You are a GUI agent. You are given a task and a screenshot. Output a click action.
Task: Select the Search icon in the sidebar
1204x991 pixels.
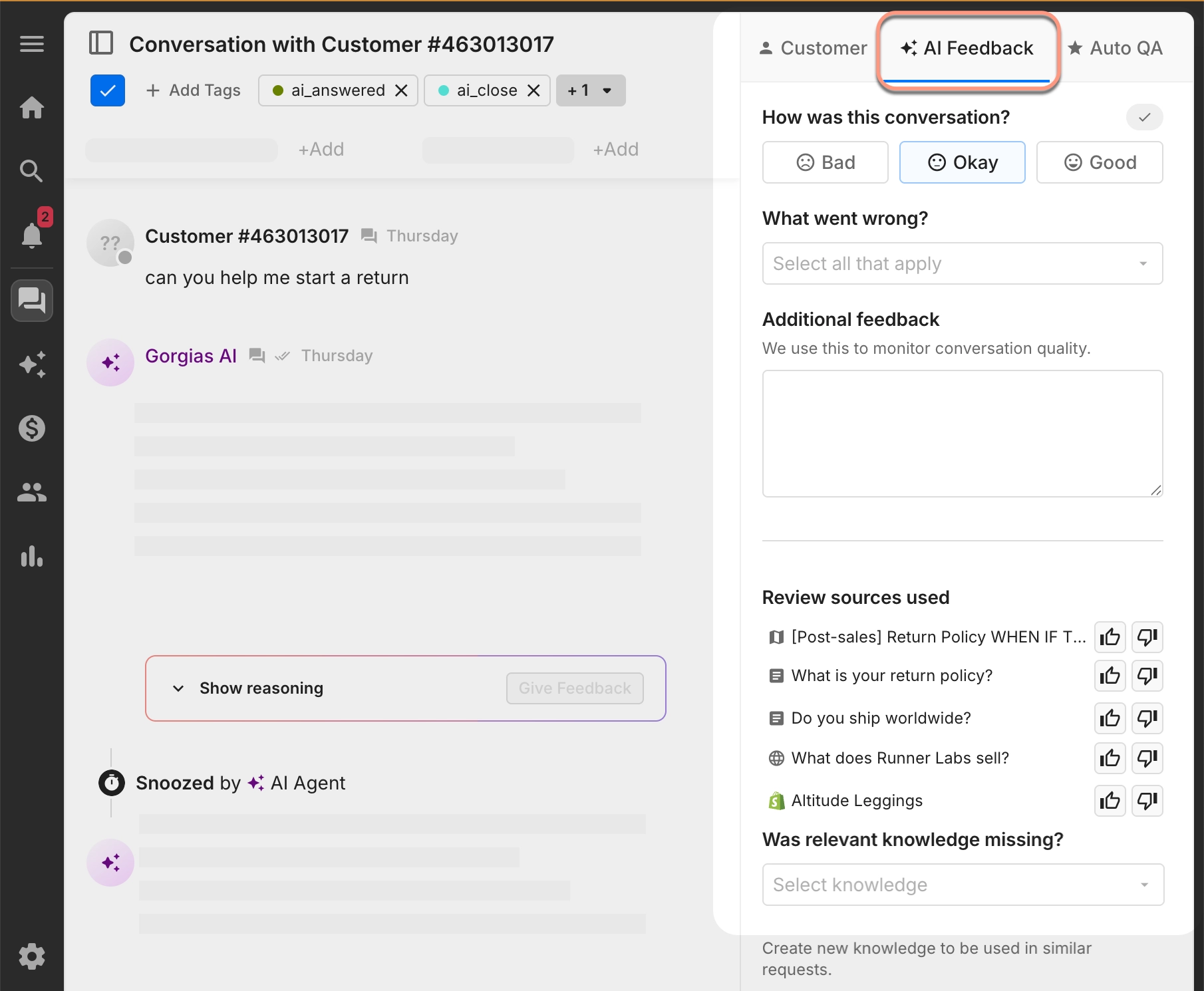32,171
